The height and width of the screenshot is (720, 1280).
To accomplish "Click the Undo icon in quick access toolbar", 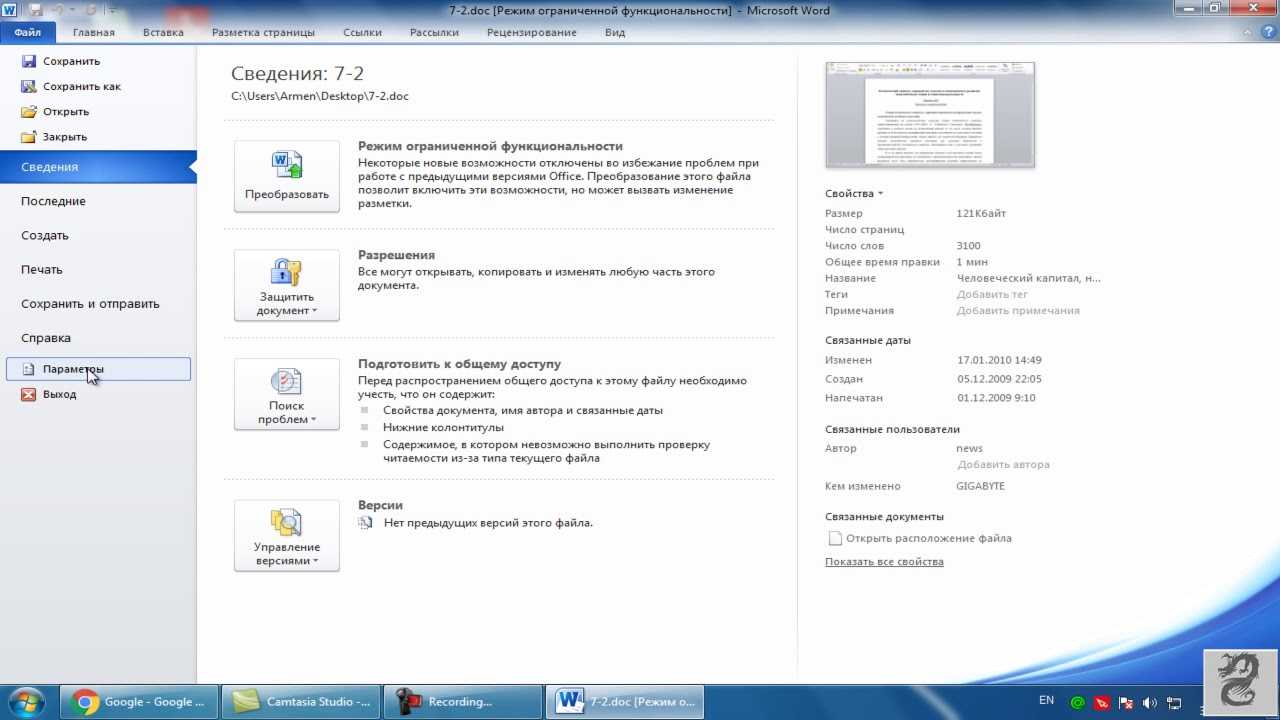I will point(60,10).
